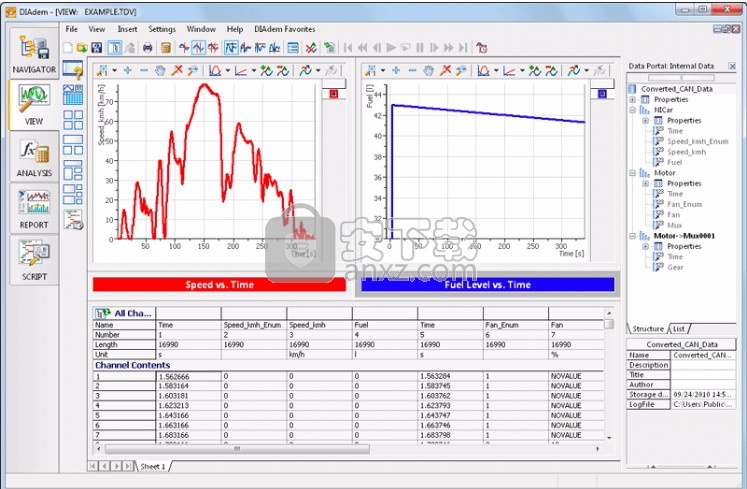Screen dimensions: 747x489
Task: Expand Properties under NICar group
Action: [x=646, y=121]
